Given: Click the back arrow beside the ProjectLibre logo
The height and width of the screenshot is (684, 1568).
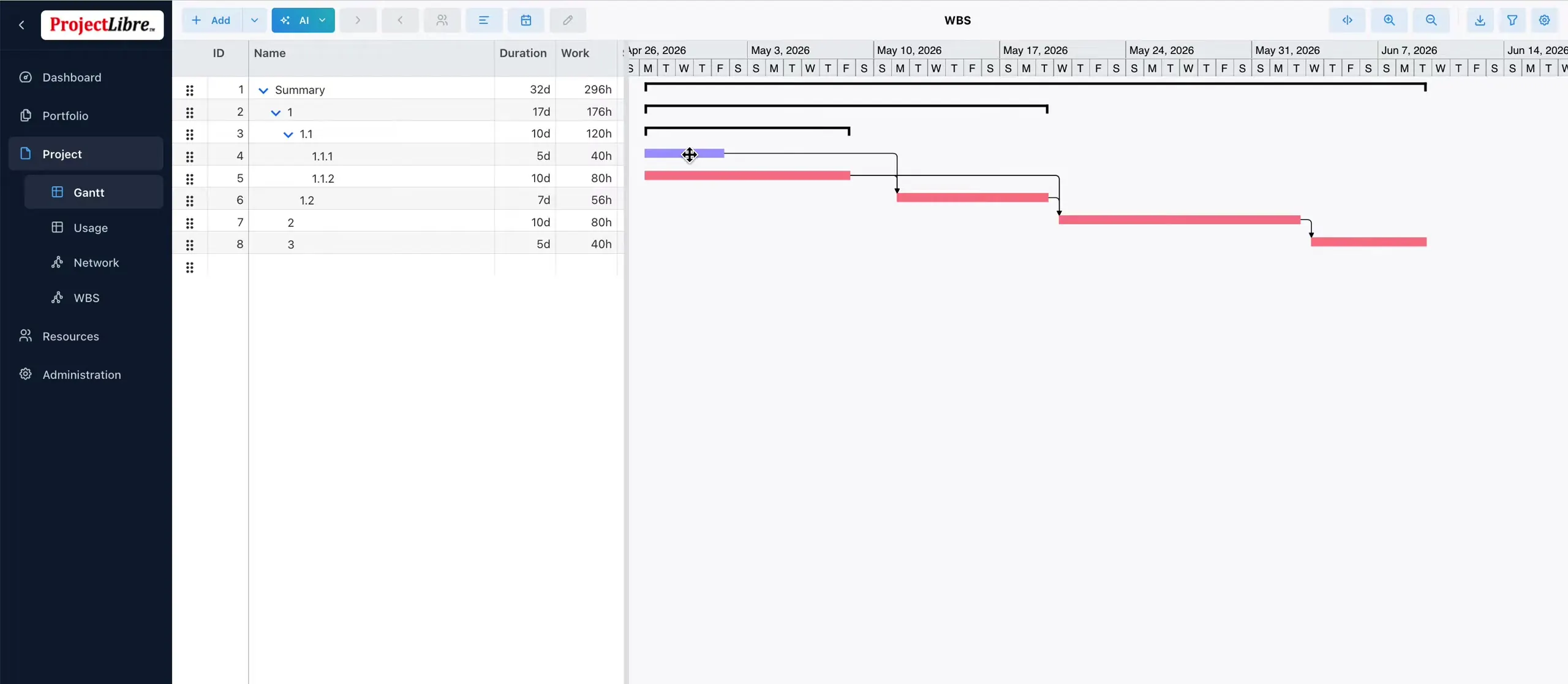Looking at the screenshot, I should point(22,25).
